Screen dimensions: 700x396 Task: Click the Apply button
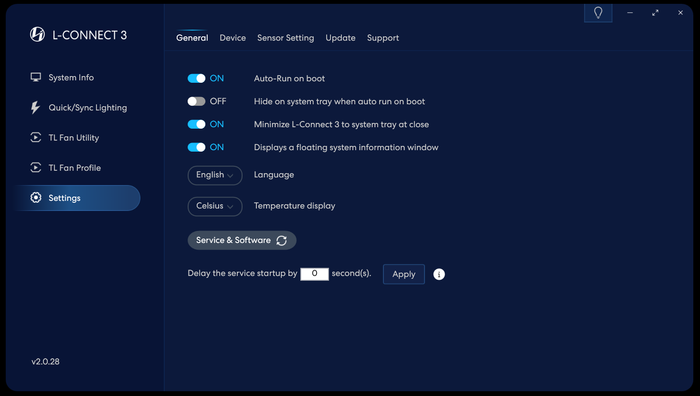(x=404, y=274)
